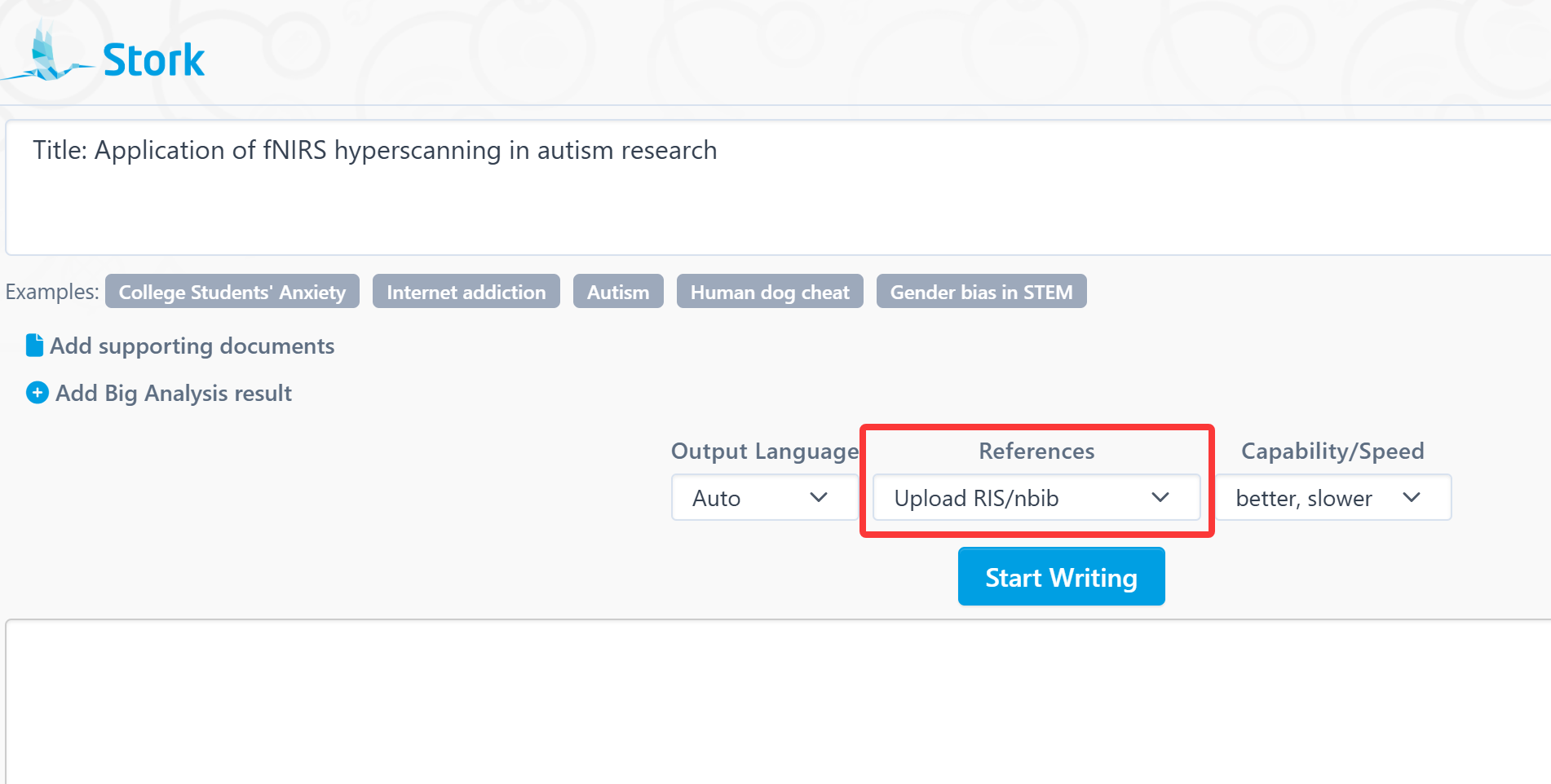Screen dimensions: 1551x784
Task: Open the Output Language dropdown chevron
Action: [x=819, y=497]
